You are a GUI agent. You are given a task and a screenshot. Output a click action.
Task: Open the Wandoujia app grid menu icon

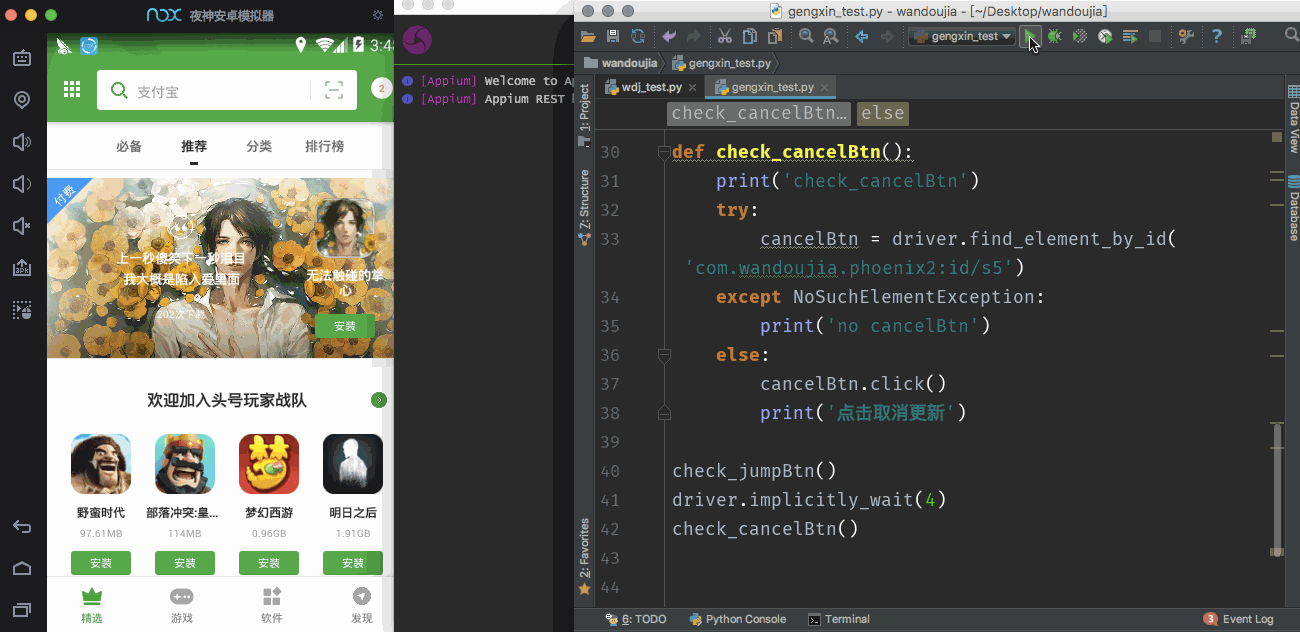click(72, 90)
